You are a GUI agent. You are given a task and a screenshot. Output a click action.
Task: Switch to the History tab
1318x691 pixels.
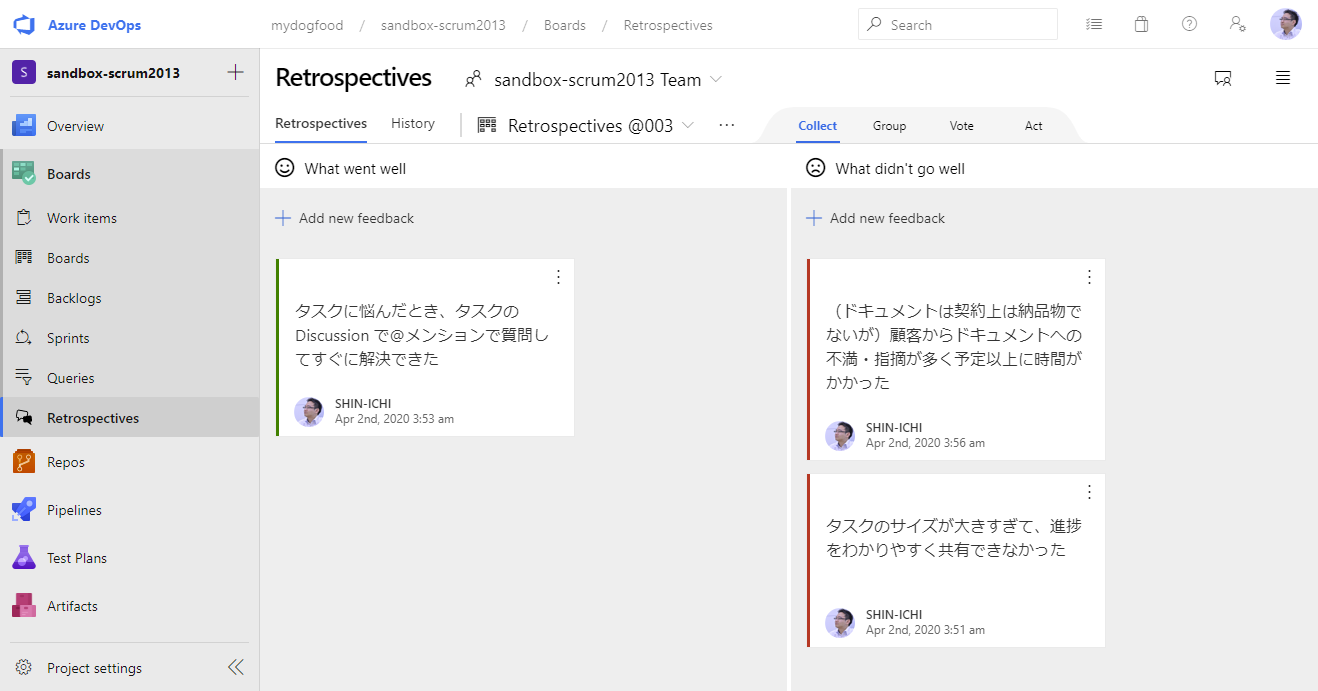pyautogui.click(x=412, y=123)
